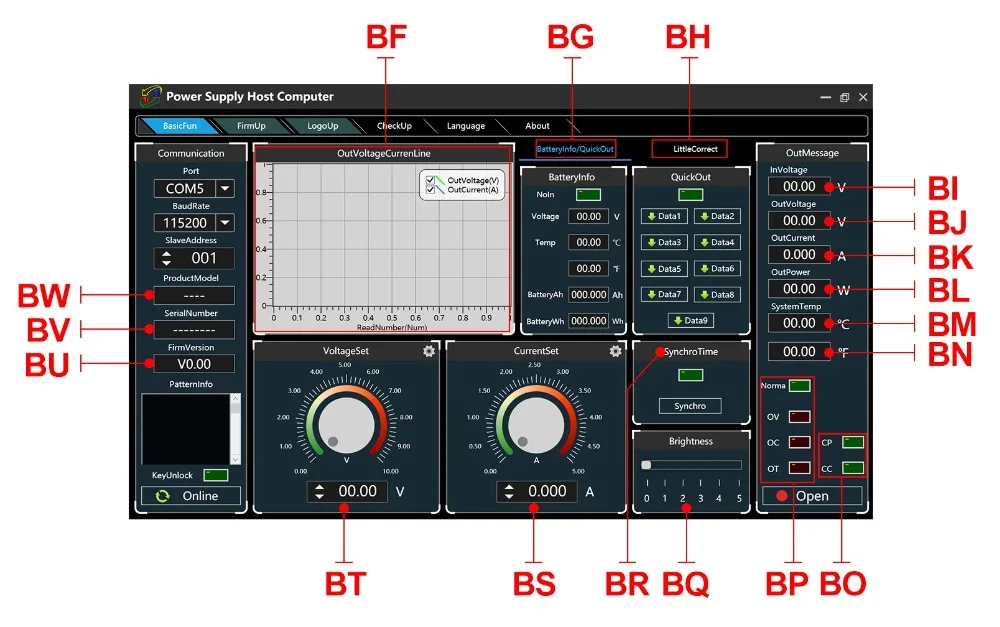Click the Norma status indicator
The height and width of the screenshot is (627, 1000).
800,385
